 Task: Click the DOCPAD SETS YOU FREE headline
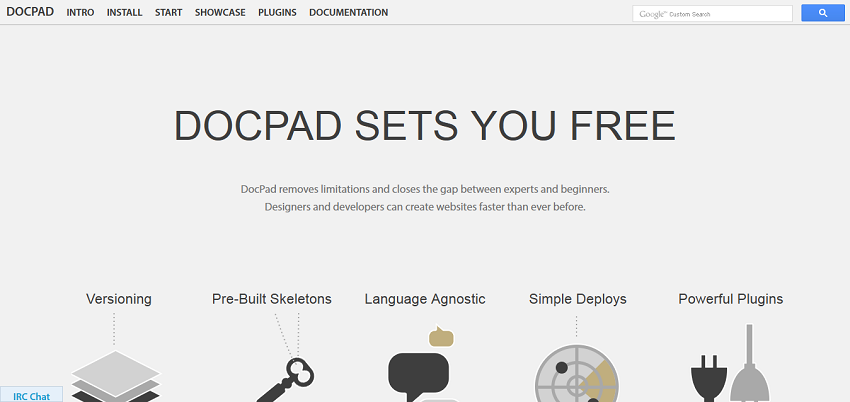click(424, 126)
